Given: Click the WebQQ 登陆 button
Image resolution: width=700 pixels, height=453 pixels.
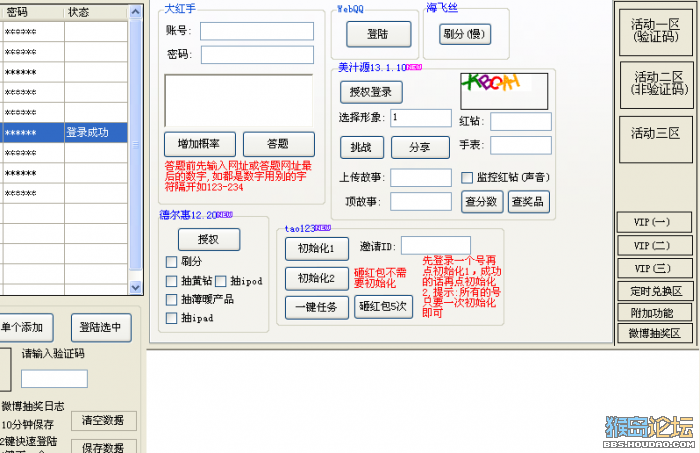Looking at the screenshot, I should pos(379,34).
